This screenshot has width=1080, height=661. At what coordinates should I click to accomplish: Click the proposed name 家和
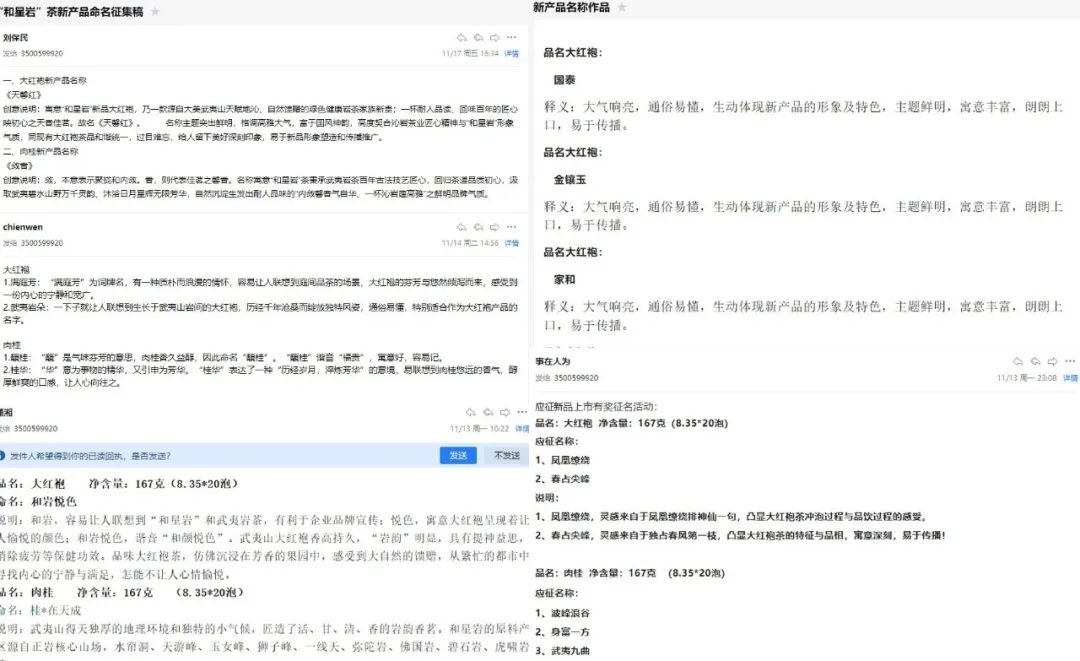565,280
